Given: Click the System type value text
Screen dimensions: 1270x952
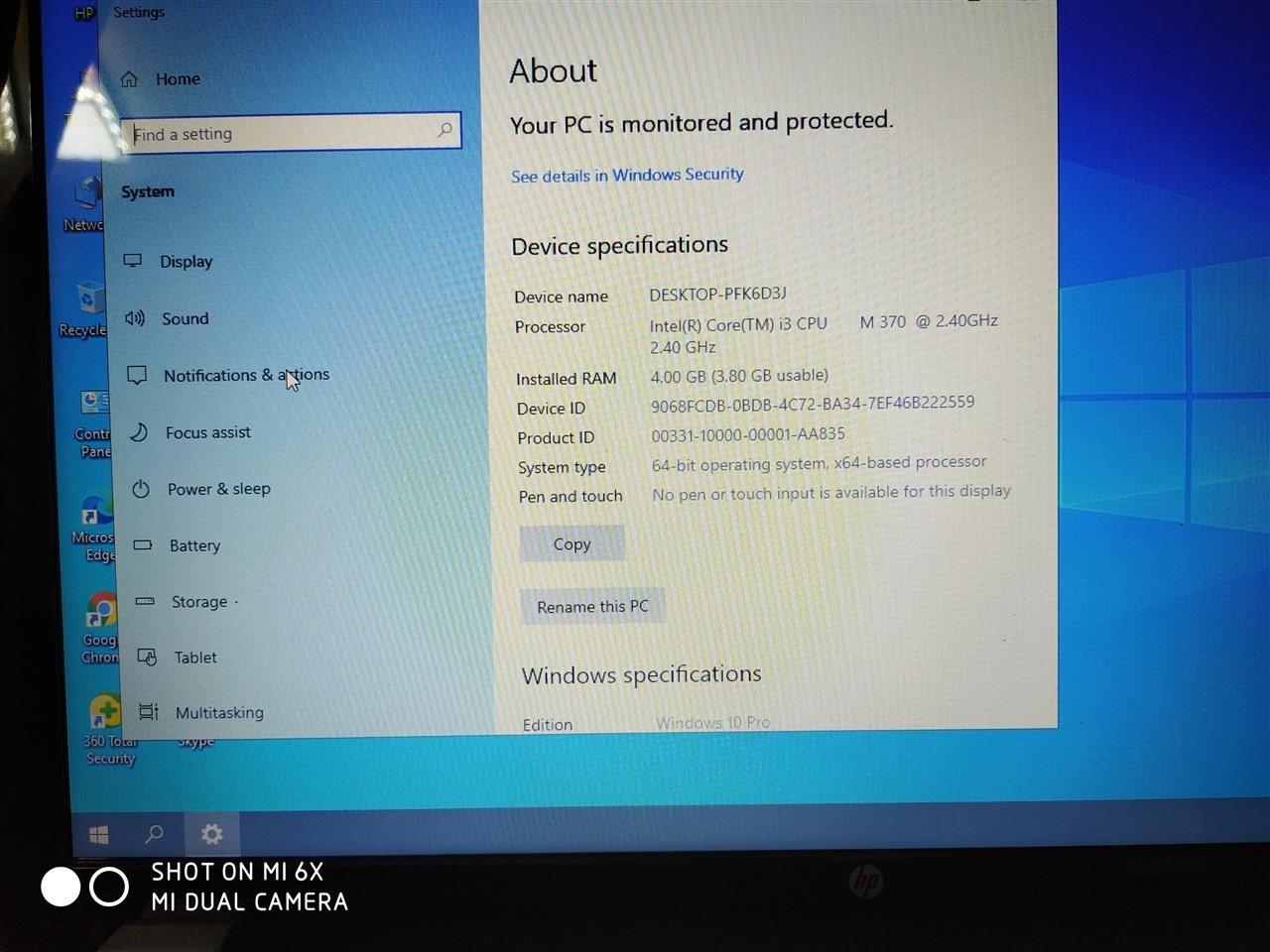Looking at the screenshot, I should tap(820, 463).
